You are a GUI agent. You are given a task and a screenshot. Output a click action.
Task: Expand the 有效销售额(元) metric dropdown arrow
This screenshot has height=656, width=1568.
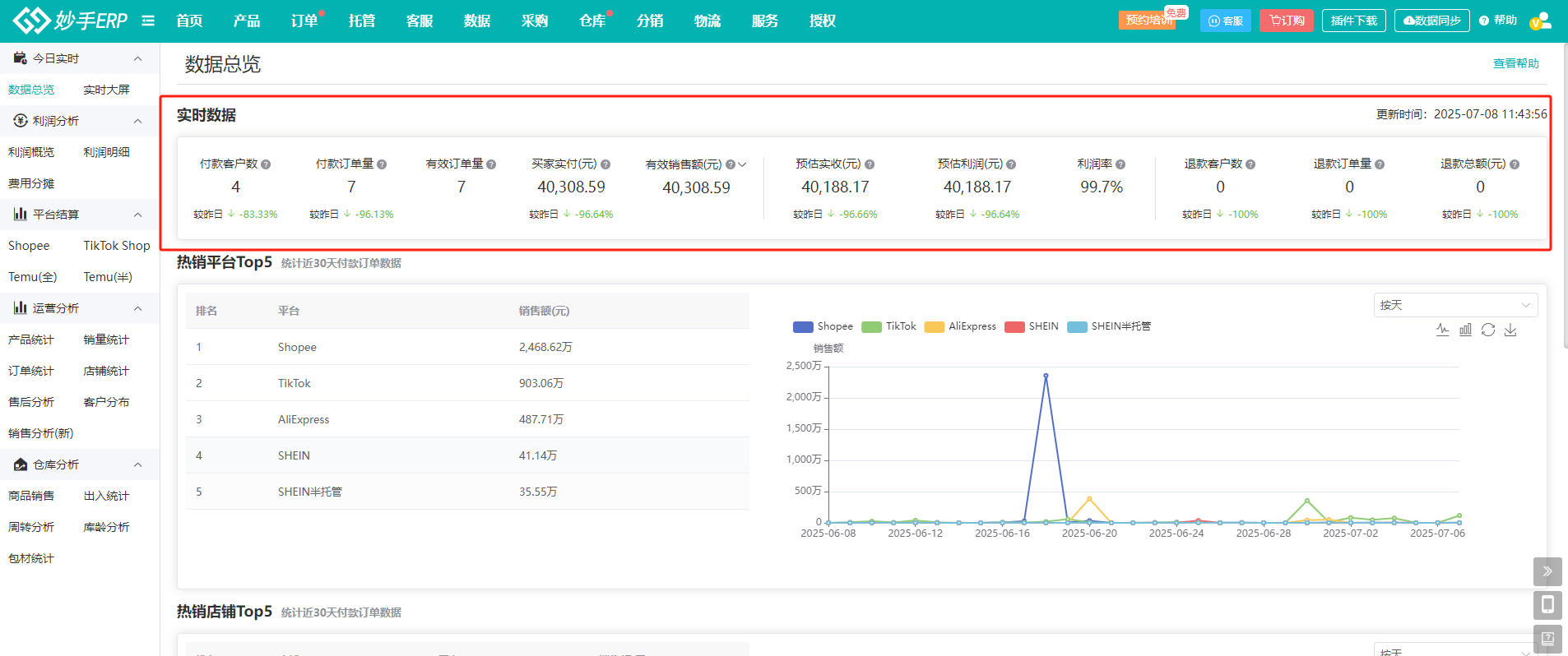(743, 164)
